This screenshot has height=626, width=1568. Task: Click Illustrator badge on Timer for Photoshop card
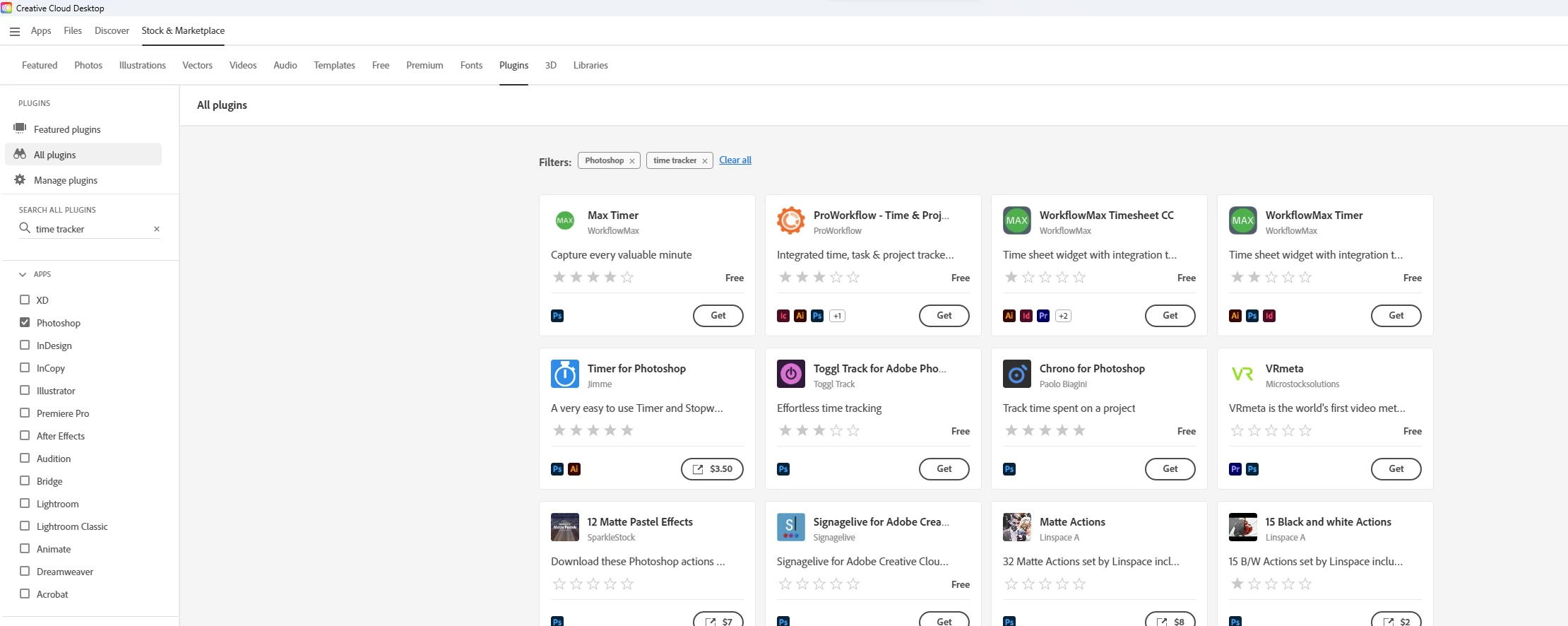coord(574,469)
